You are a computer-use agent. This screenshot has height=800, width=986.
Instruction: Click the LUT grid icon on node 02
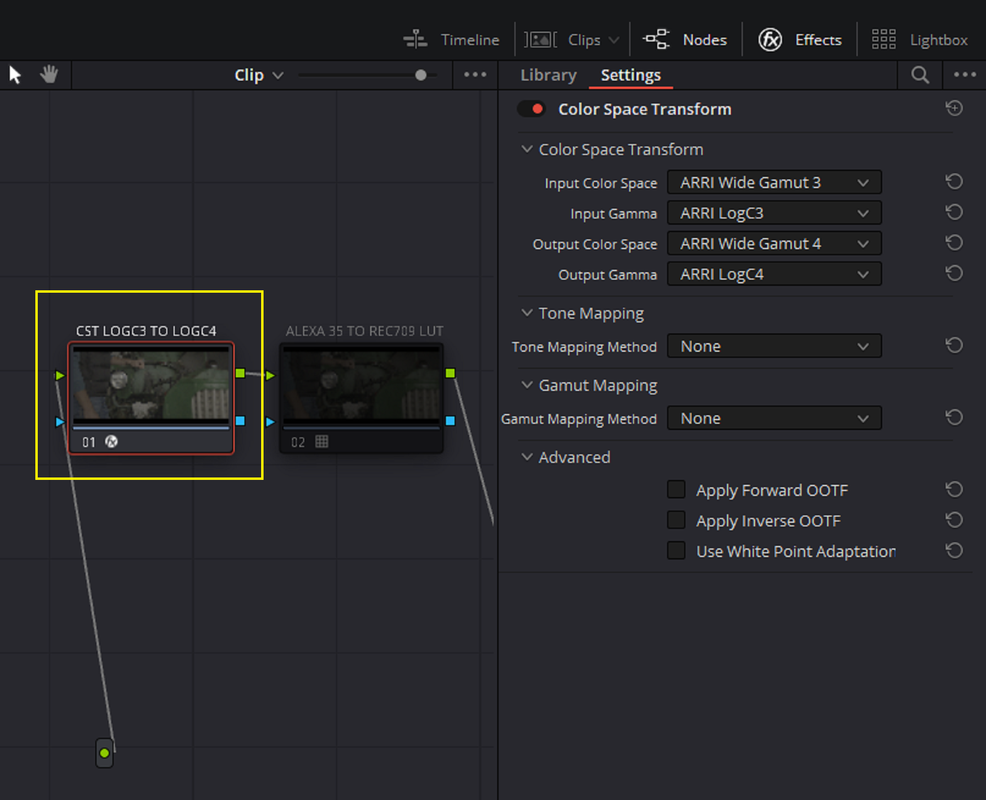tap(321, 442)
